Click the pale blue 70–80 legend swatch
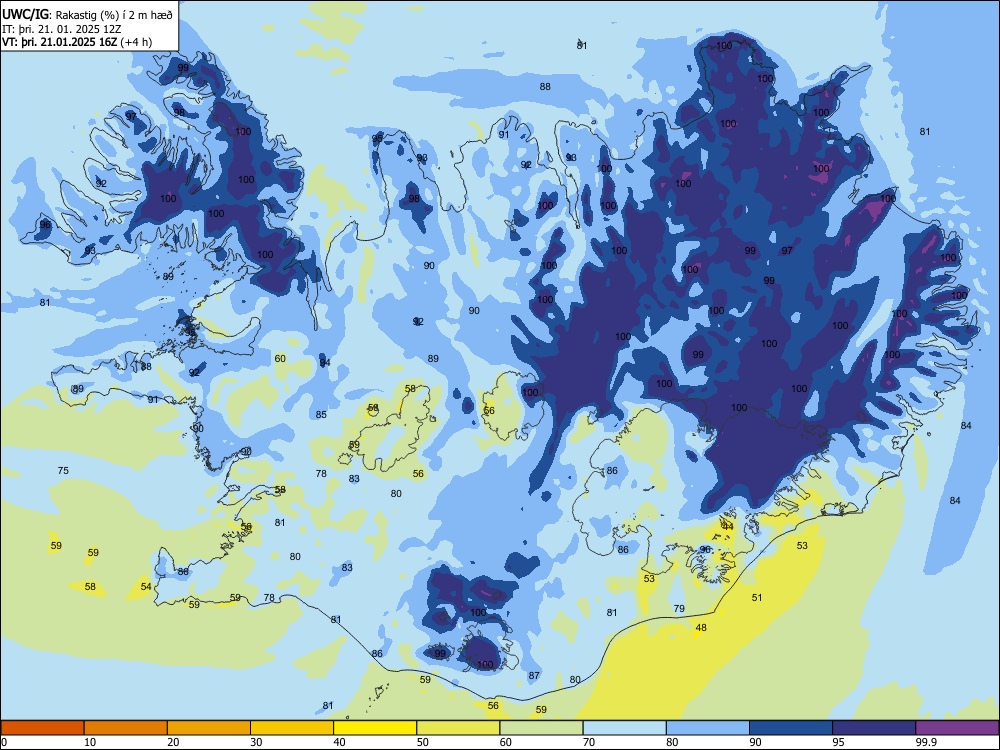This screenshot has width=1000, height=750. pyautogui.click(x=625, y=728)
